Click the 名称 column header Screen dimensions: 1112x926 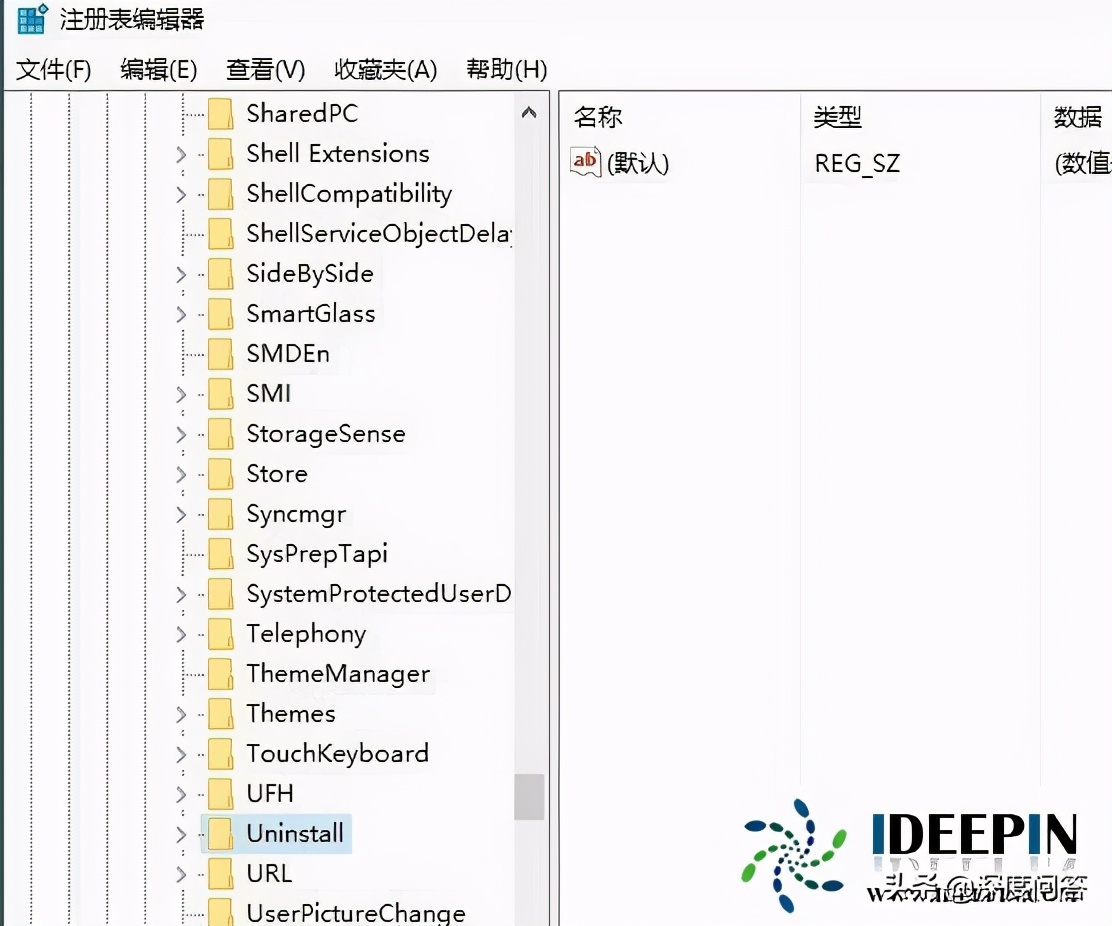[597, 116]
